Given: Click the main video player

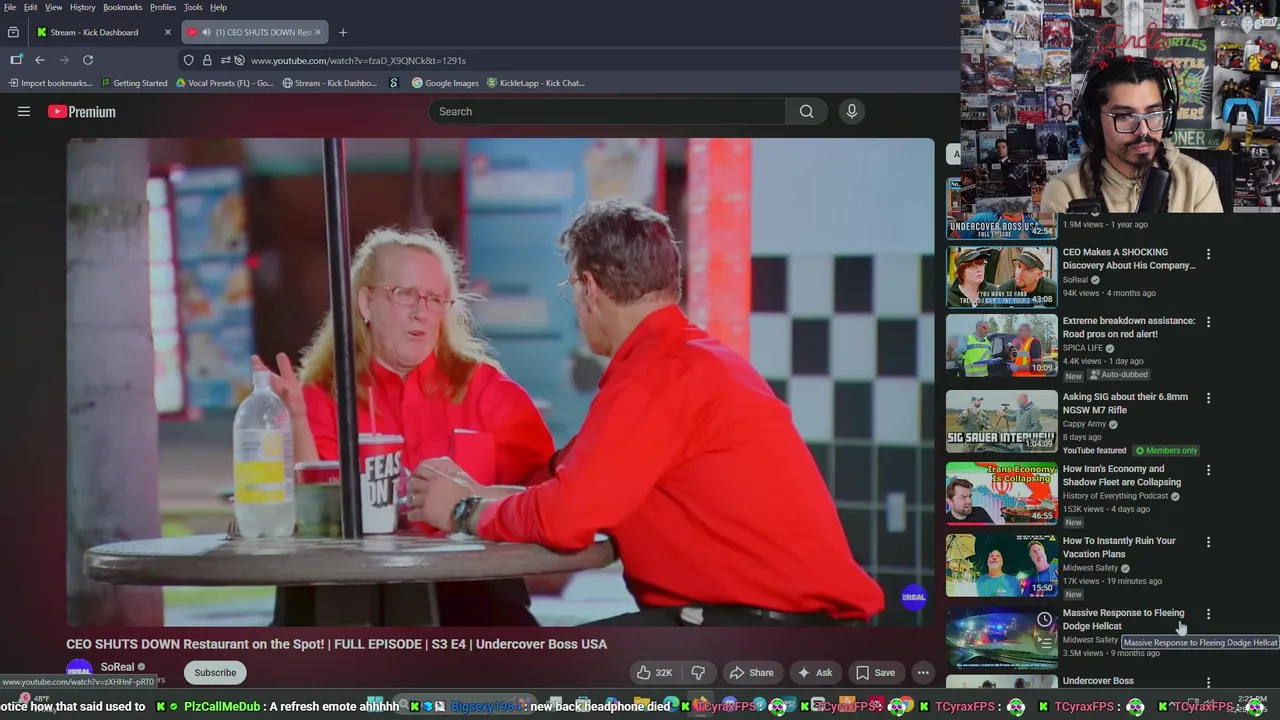Looking at the screenshot, I should click(500, 382).
